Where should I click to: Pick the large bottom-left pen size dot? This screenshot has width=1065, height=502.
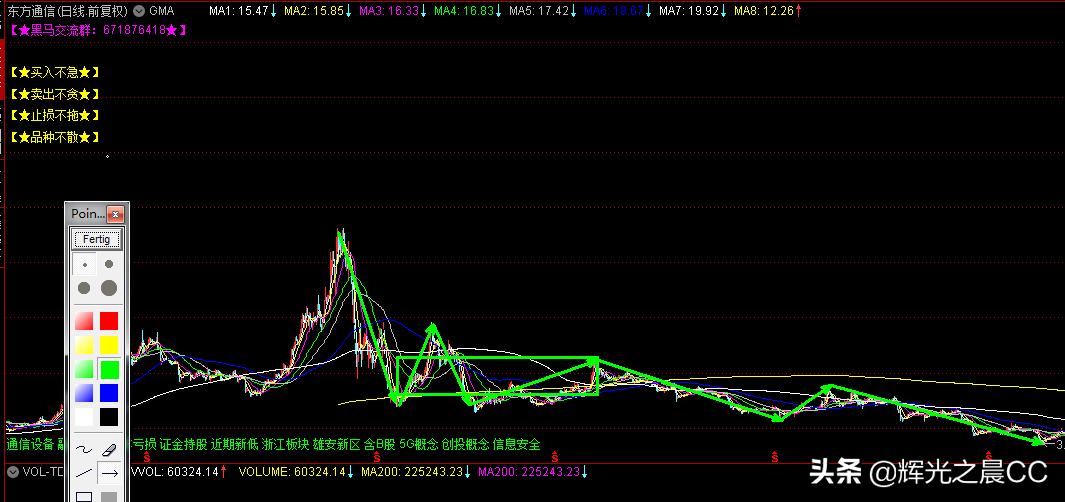pyautogui.click(x=85, y=288)
